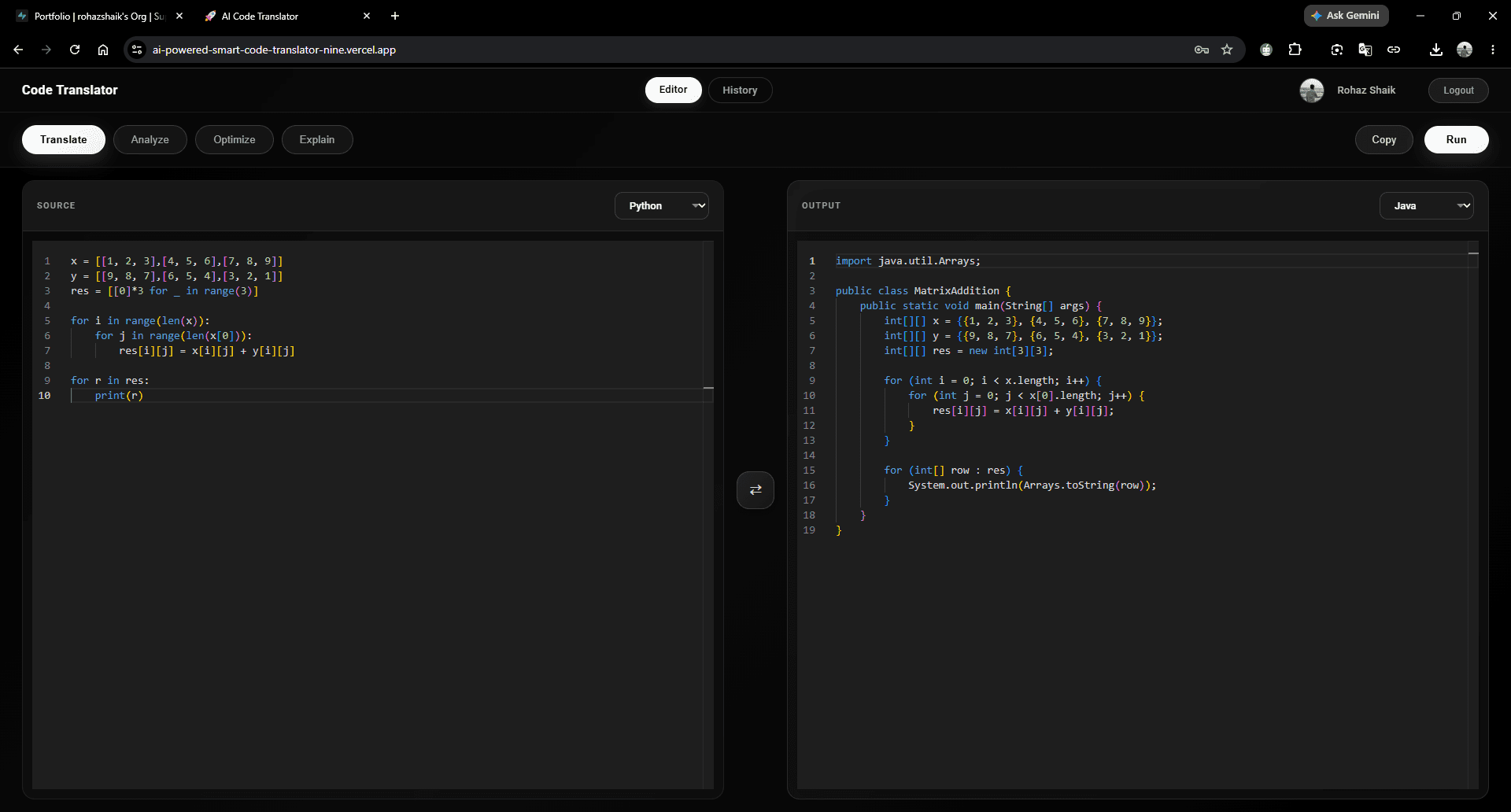Image resolution: width=1511 pixels, height=812 pixels.
Task: Click output line 'public class MatrixAddition {'
Action: click(x=923, y=290)
